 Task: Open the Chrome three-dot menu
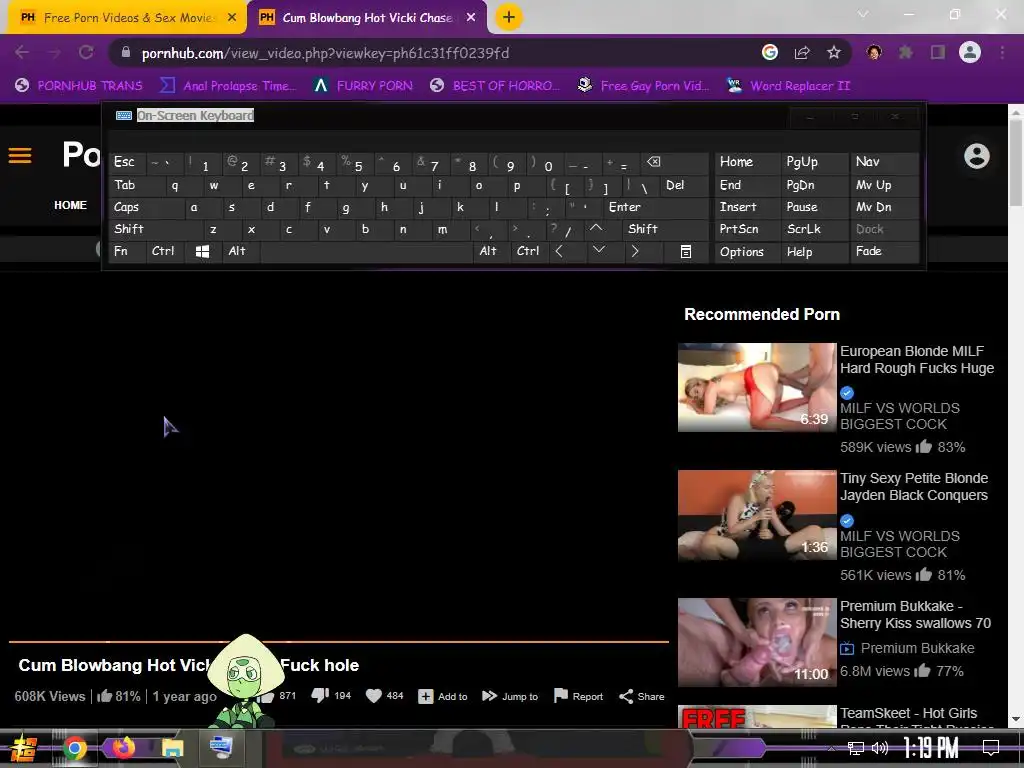1002,53
